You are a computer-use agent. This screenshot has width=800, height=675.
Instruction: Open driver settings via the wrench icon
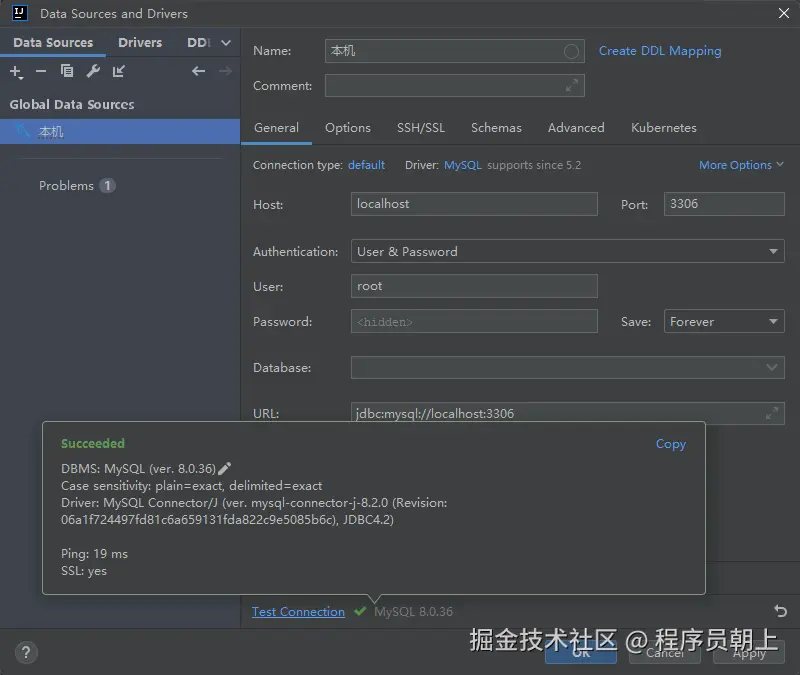(x=93, y=71)
